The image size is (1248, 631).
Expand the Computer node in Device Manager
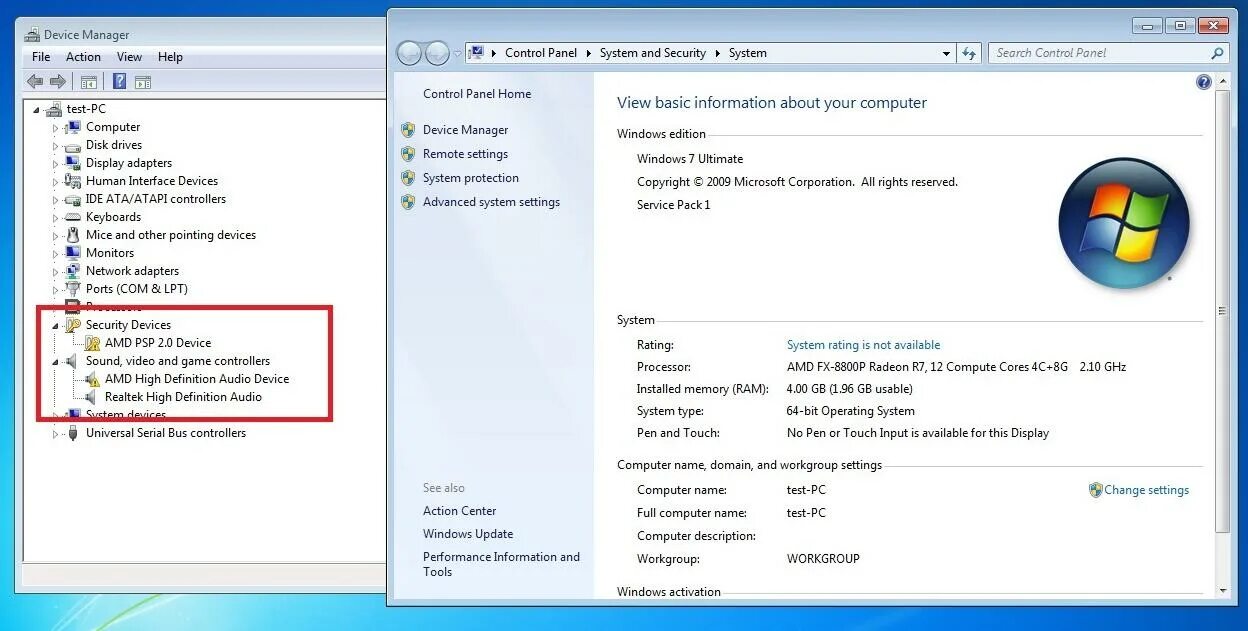pos(56,128)
